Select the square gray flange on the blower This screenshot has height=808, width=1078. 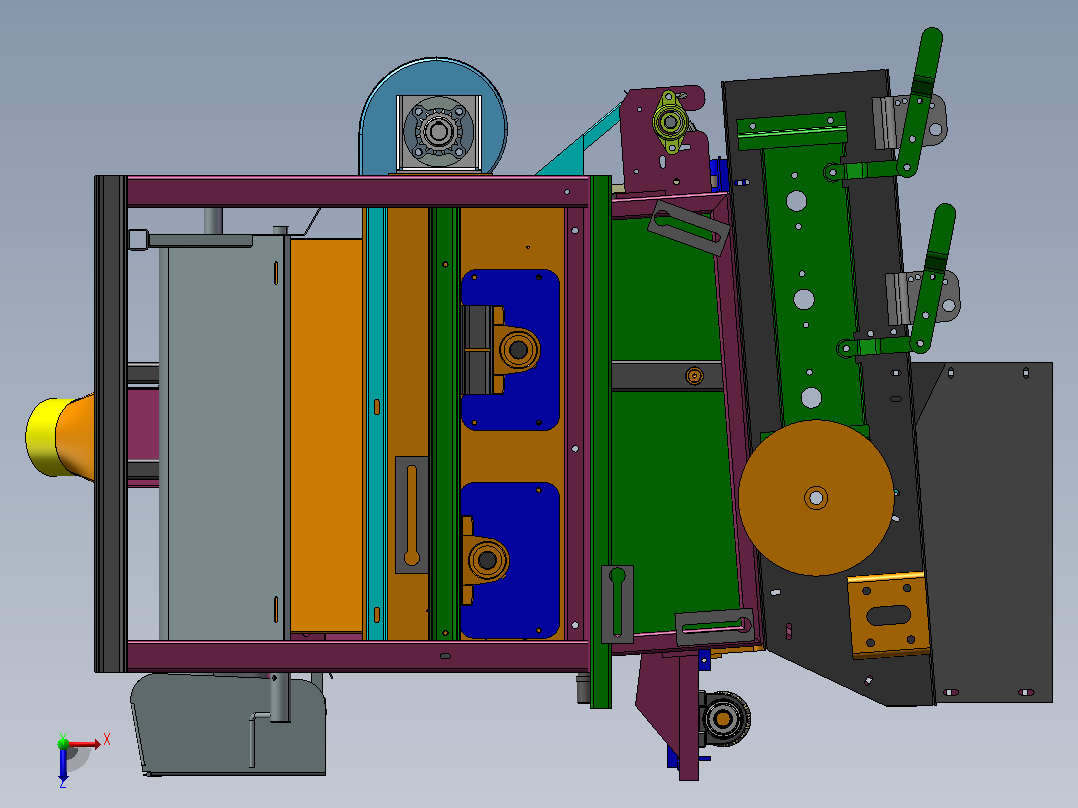pyautogui.click(x=439, y=133)
